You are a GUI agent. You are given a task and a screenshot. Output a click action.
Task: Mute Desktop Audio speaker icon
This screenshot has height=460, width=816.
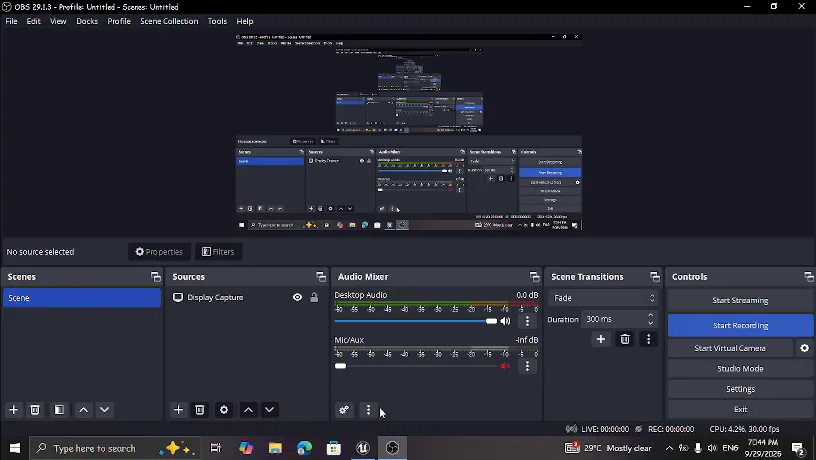point(505,321)
